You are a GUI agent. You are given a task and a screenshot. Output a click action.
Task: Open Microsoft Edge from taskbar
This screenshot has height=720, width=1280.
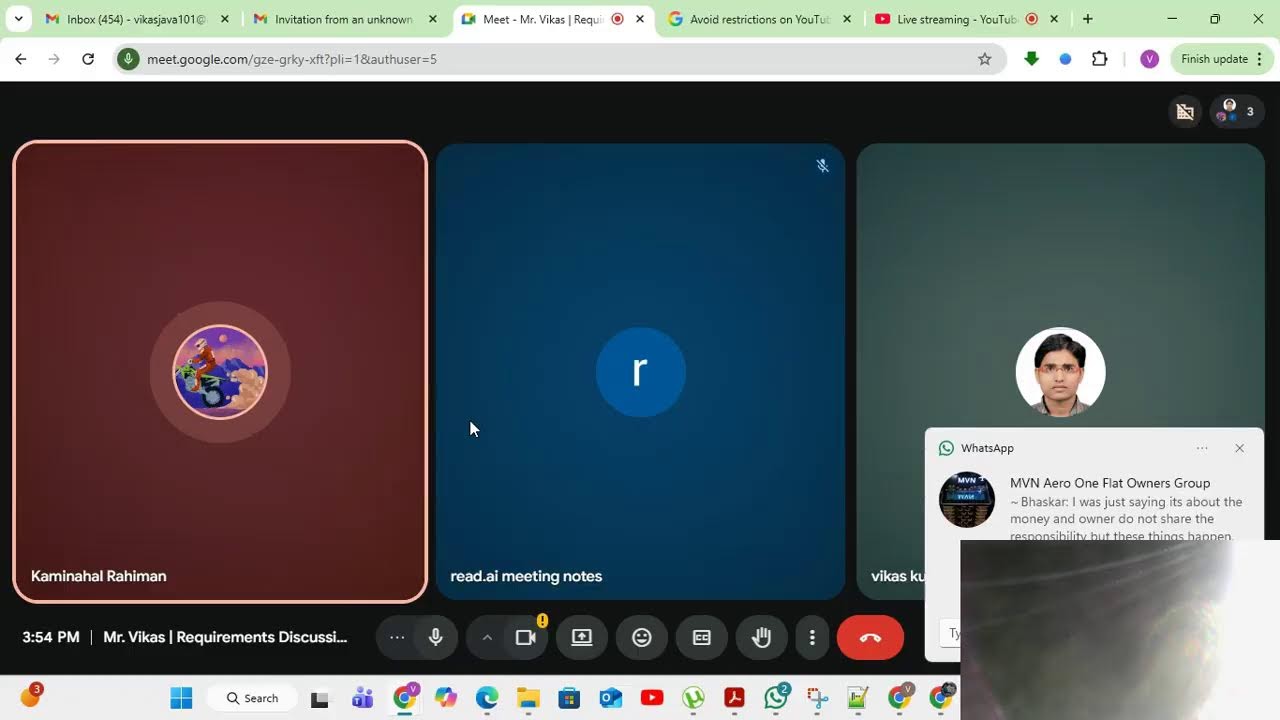click(487, 698)
